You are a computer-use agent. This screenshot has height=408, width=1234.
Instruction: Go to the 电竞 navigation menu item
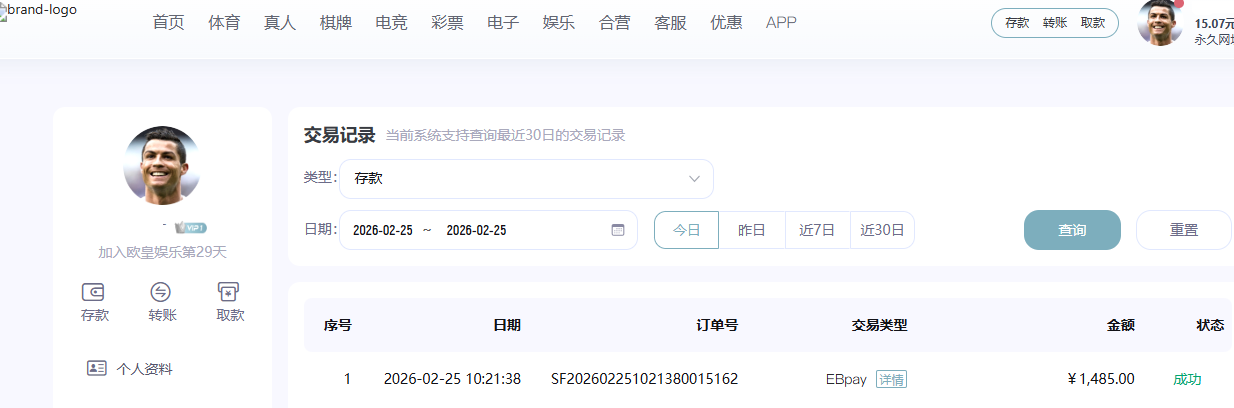click(x=391, y=22)
